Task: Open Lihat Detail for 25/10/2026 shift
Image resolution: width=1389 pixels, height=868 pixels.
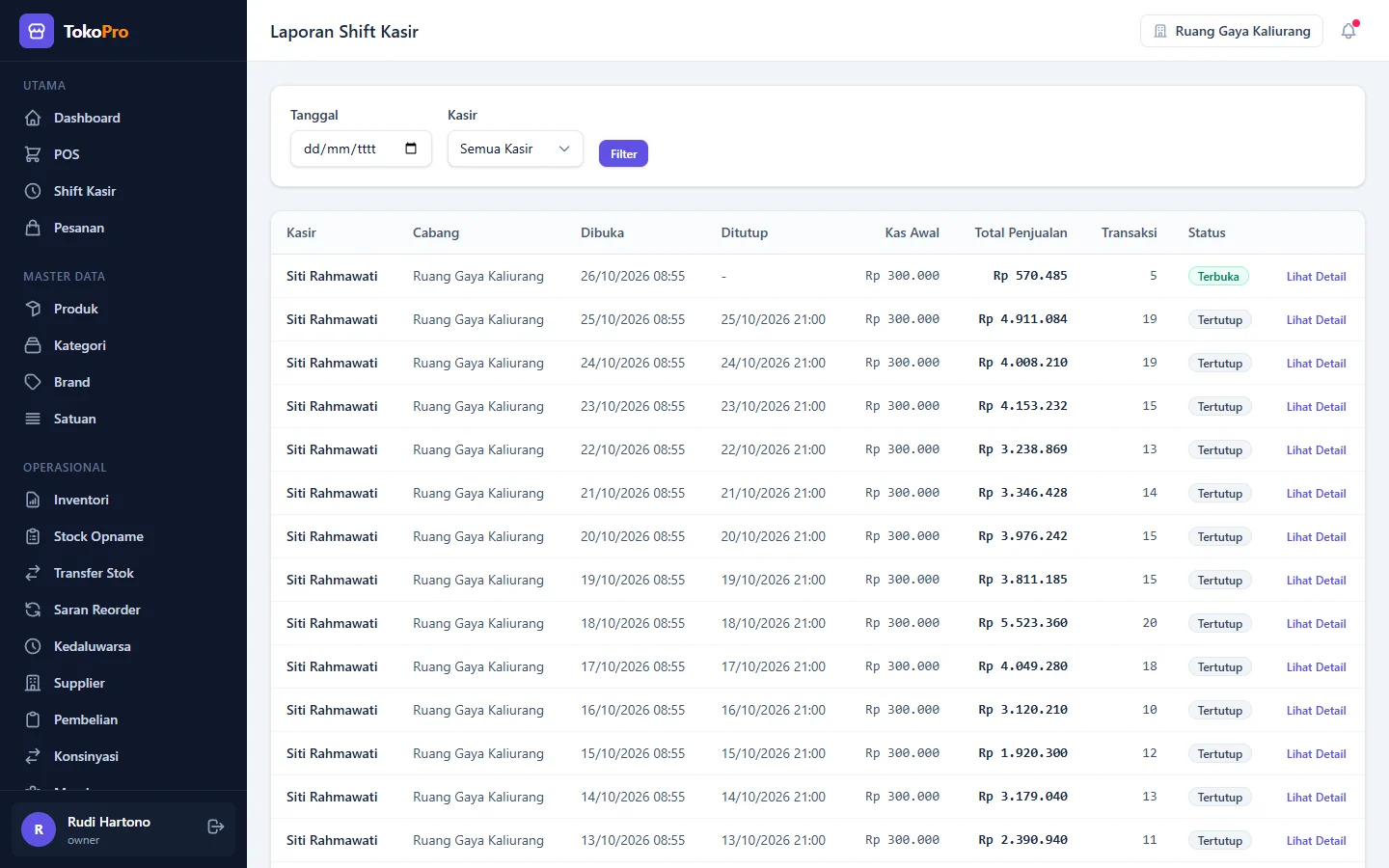Action: pyautogui.click(x=1316, y=320)
